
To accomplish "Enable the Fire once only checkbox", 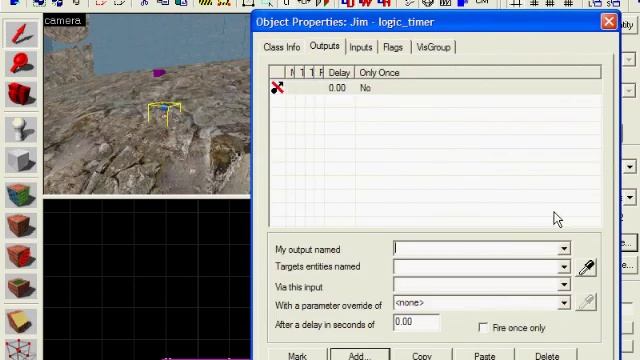I will pyautogui.click(x=483, y=327).
